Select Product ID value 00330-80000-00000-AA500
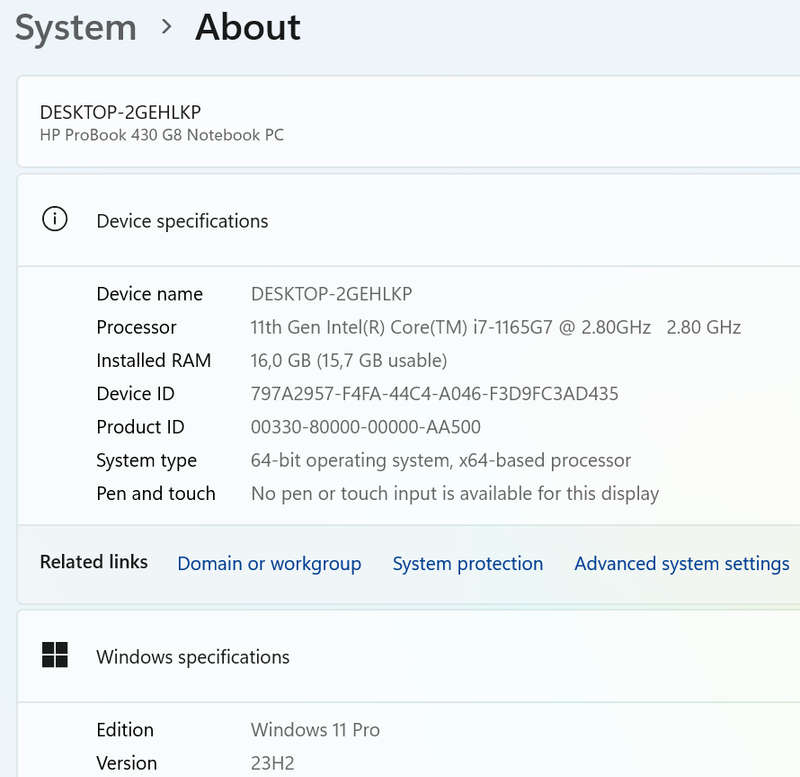 point(366,427)
